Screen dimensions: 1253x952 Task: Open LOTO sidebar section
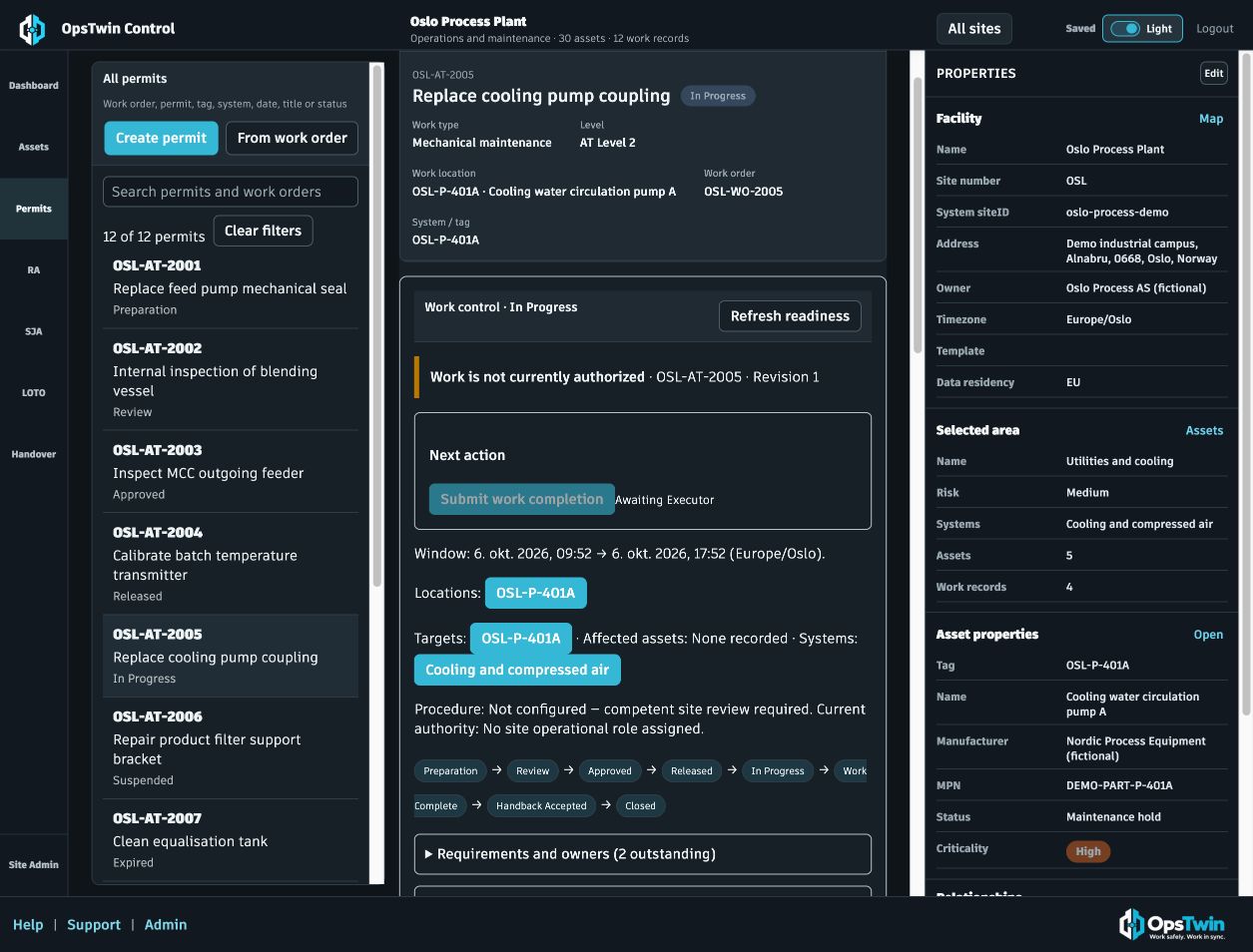click(x=34, y=393)
